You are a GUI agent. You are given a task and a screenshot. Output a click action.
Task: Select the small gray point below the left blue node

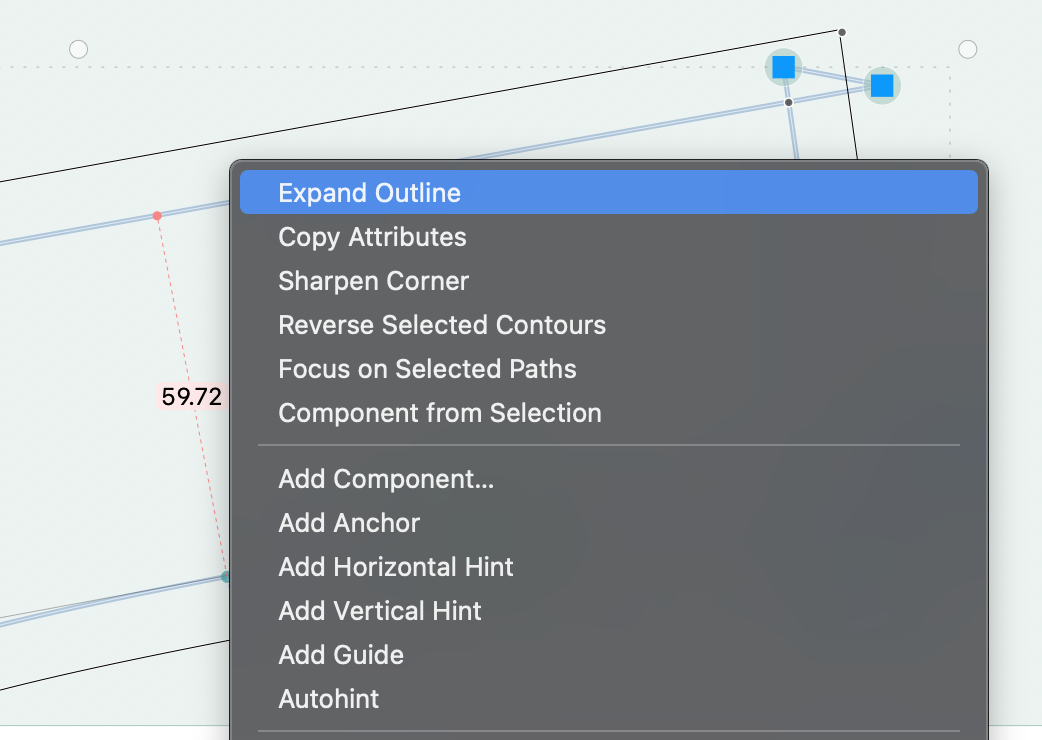[789, 102]
